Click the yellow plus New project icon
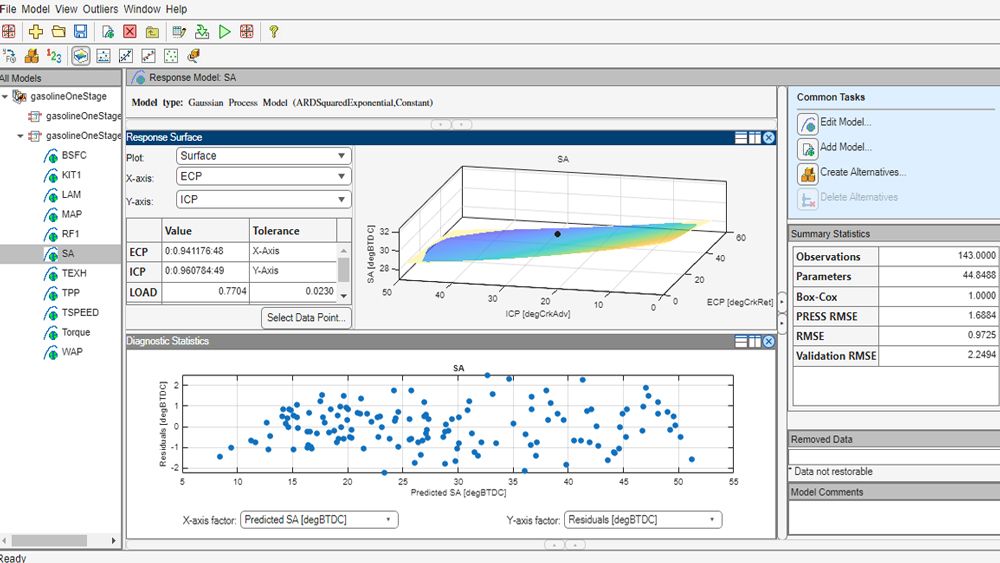Image resolution: width=1000 pixels, height=563 pixels. click(36, 32)
